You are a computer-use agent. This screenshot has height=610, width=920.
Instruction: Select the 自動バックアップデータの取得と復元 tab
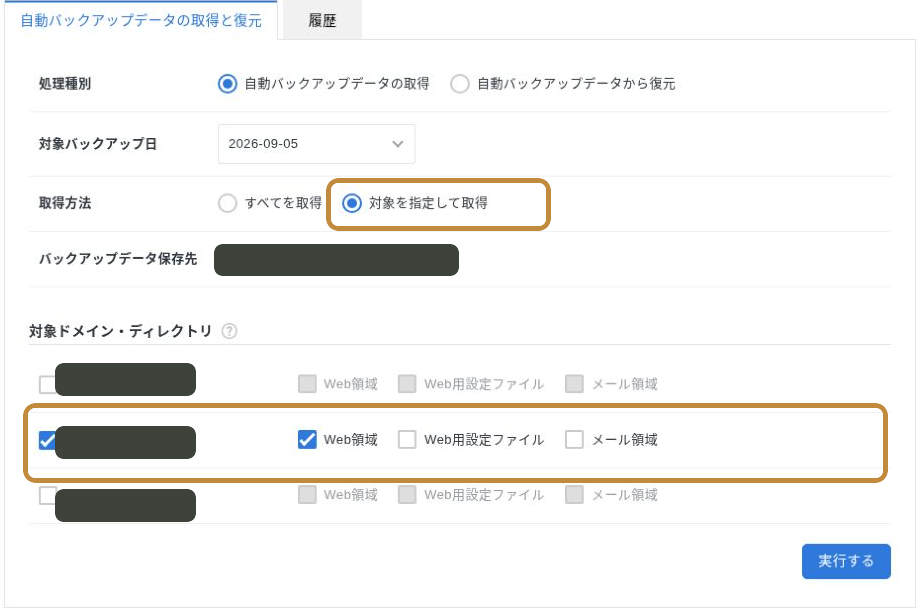[141, 21]
